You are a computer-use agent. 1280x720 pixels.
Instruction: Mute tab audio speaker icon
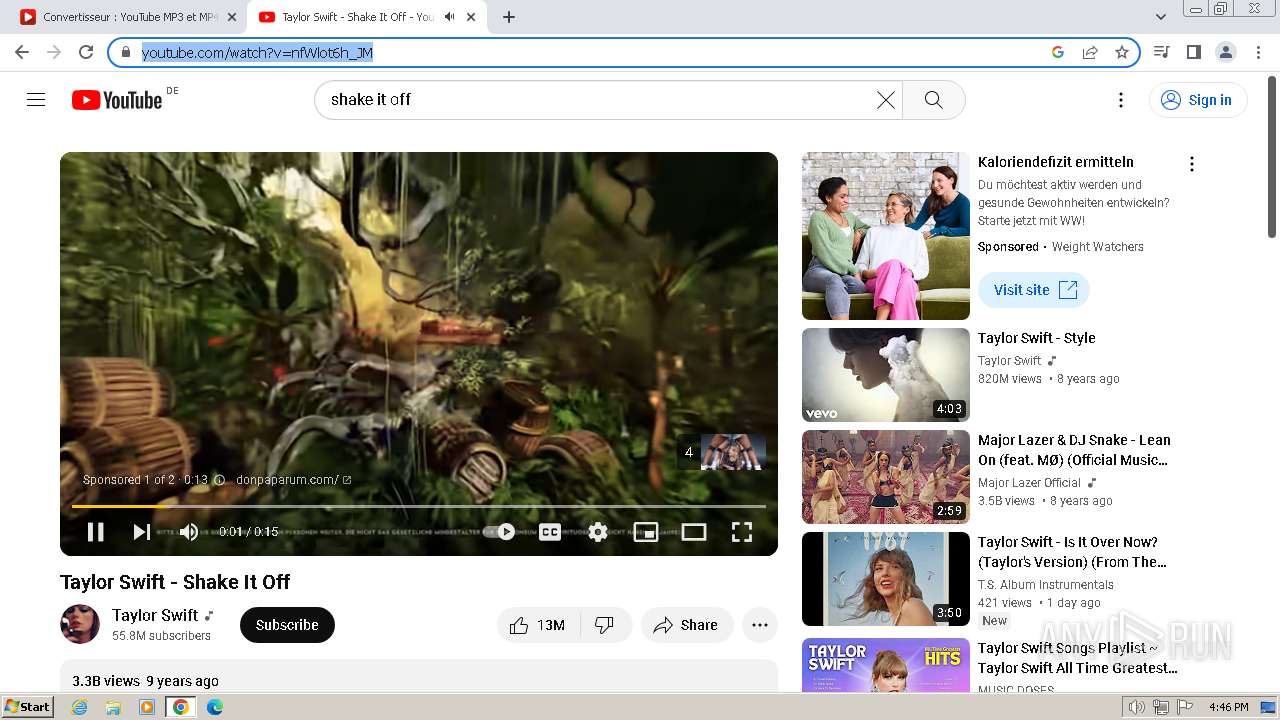pyautogui.click(x=450, y=17)
